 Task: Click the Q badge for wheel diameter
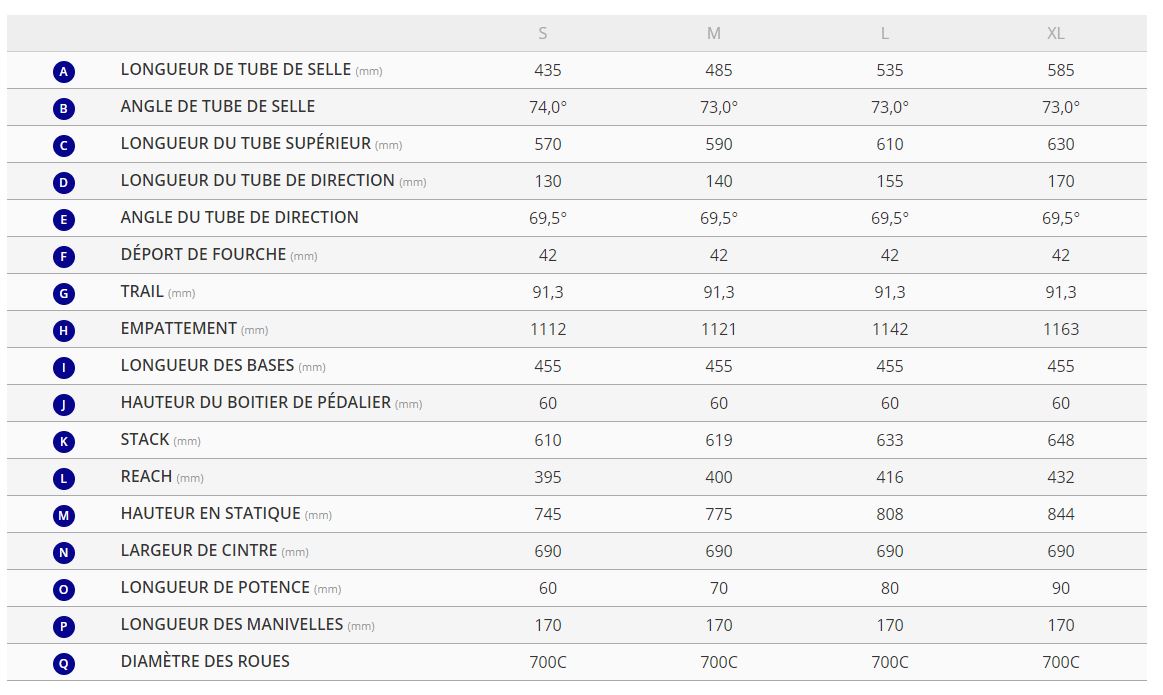pos(63,664)
